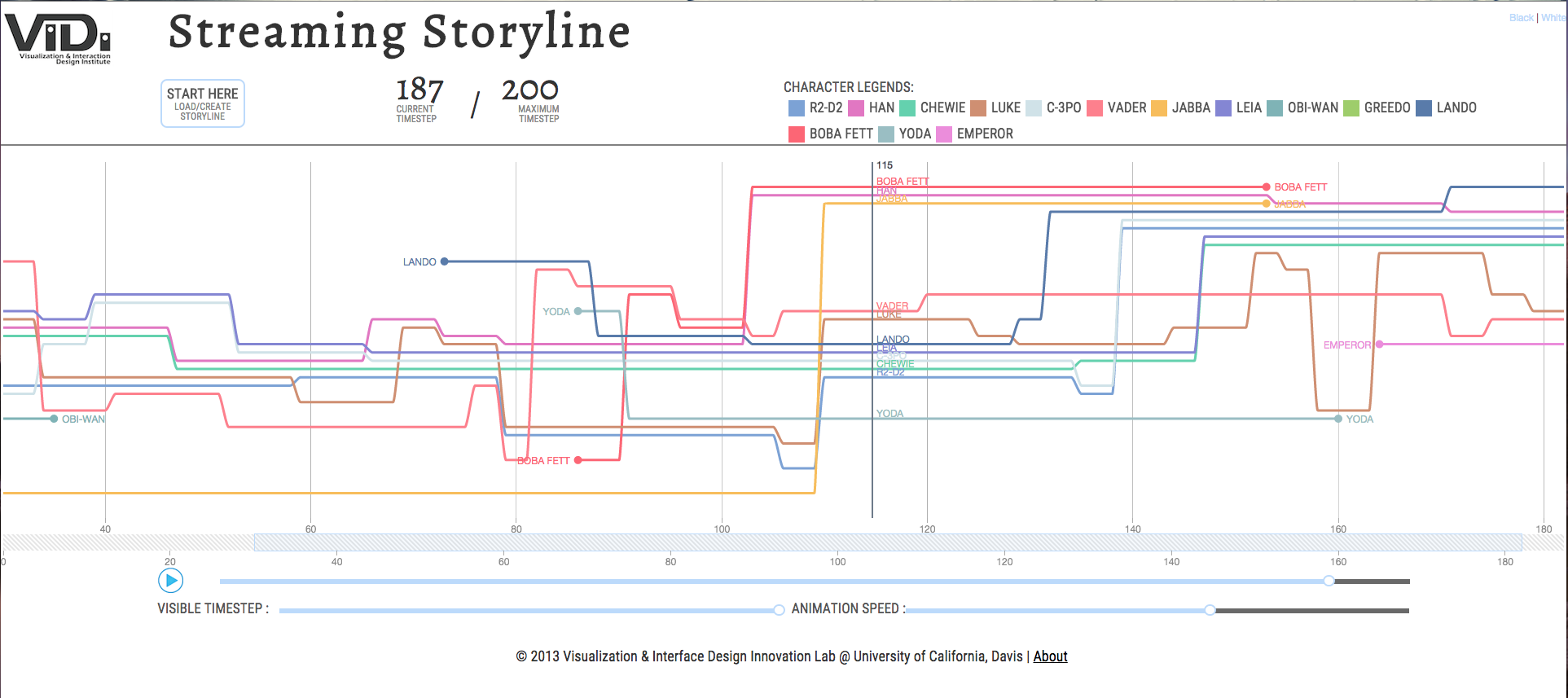Viewport: 1568px width, 698px height.
Task: Switch to the White theme link
Action: (x=1553, y=18)
